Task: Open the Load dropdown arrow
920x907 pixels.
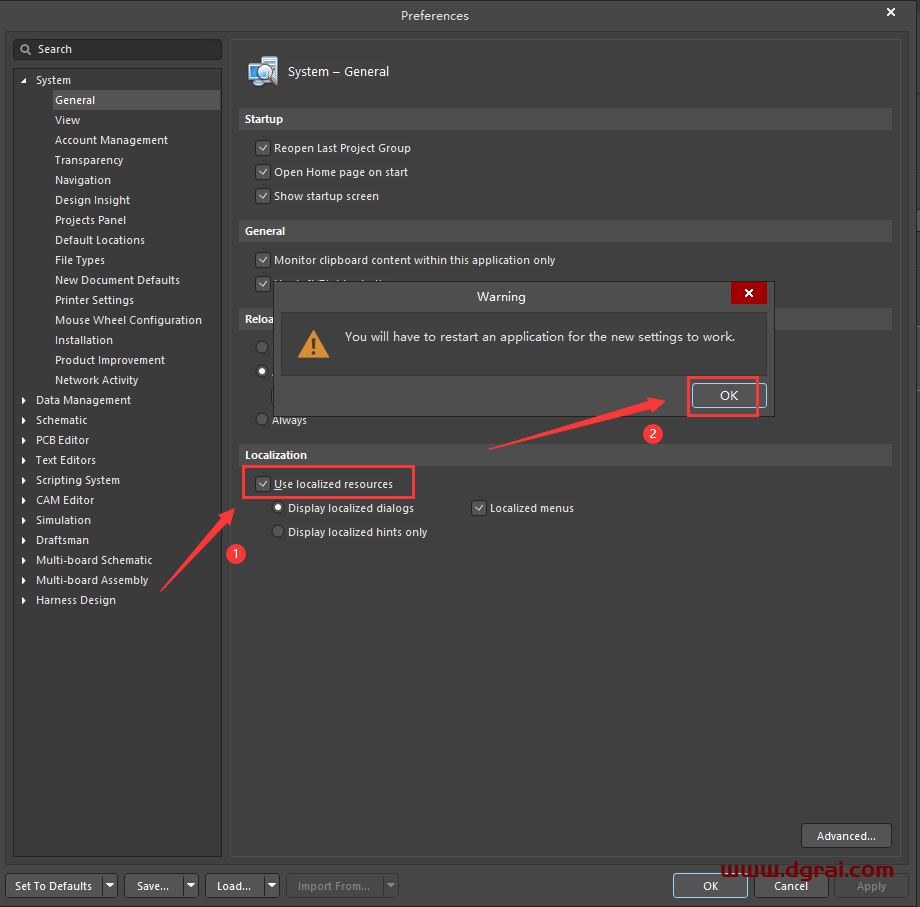Action: pyautogui.click(x=272, y=885)
